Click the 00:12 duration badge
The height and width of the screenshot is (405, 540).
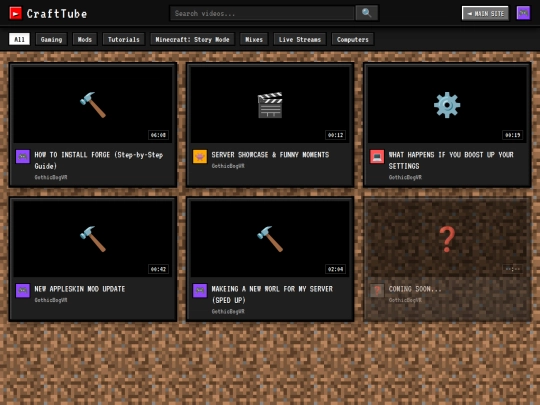click(335, 135)
